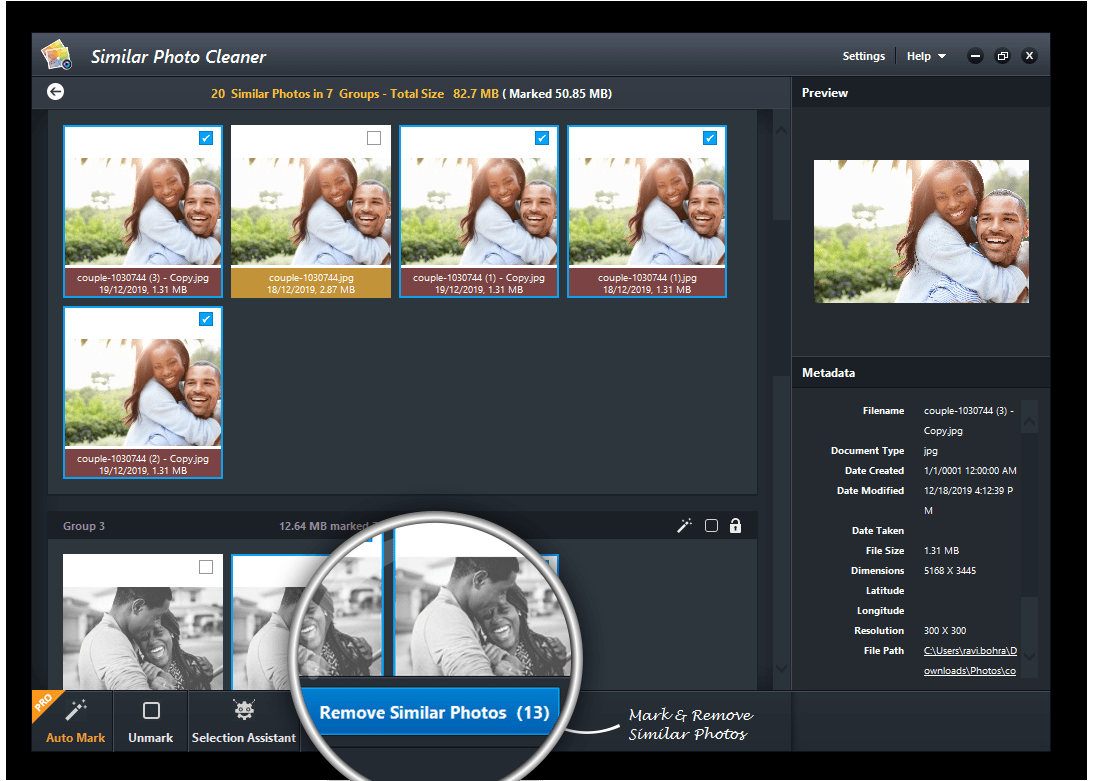Click the couple photo in the Preview panel
Image resolution: width=1093 pixels, height=781 pixels.
pyautogui.click(x=920, y=231)
